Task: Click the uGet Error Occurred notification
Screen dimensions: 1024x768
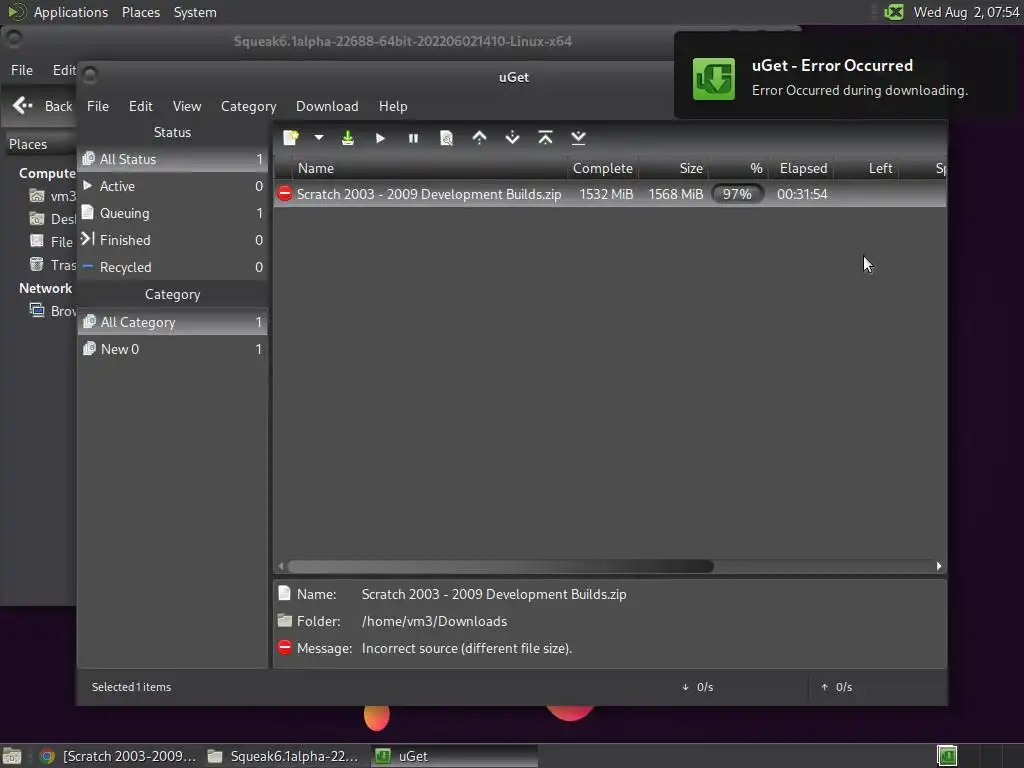Action: click(x=848, y=76)
